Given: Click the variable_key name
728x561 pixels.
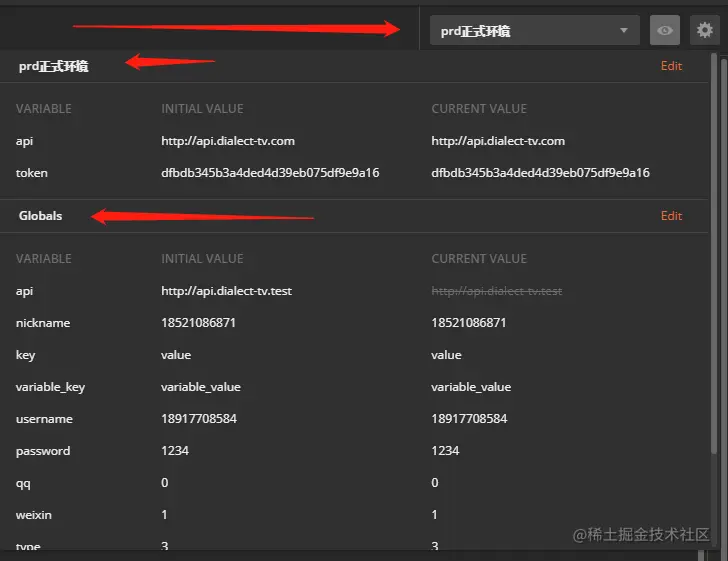Looking at the screenshot, I should pyautogui.click(x=50, y=387).
